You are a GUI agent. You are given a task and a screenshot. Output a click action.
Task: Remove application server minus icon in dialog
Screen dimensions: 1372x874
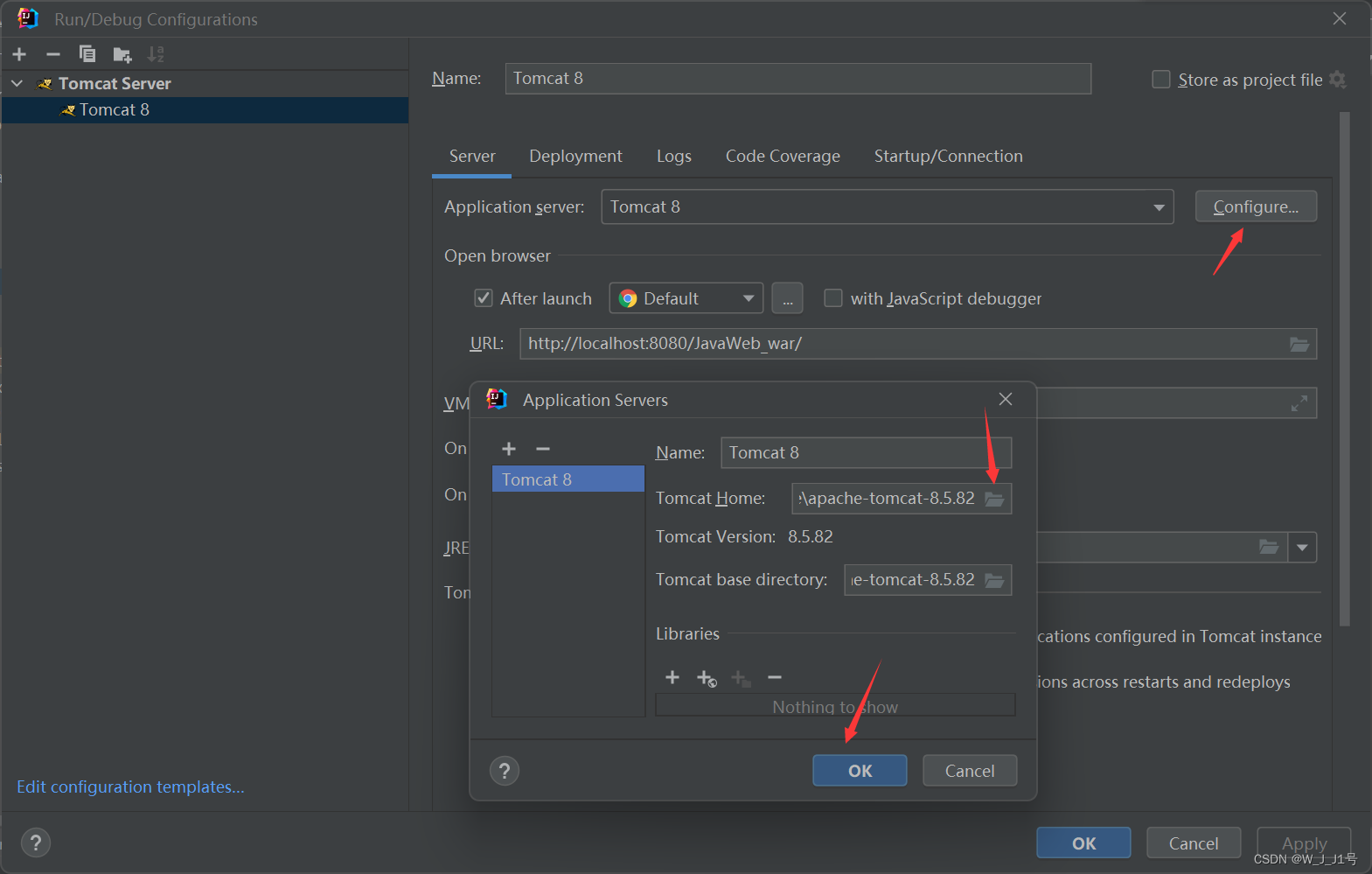pos(543,449)
